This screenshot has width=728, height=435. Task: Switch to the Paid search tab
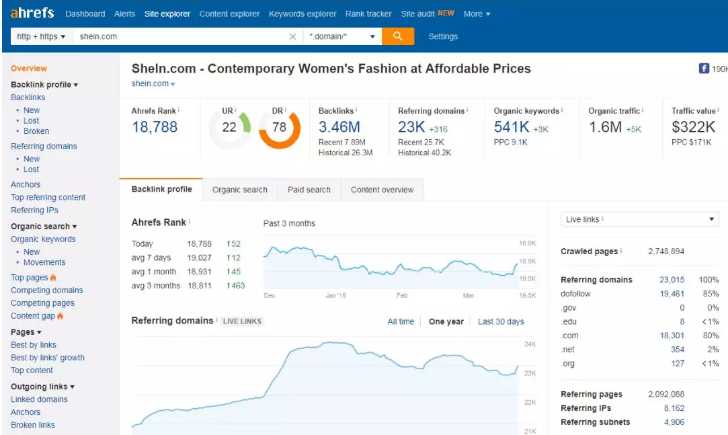[x=309, y=189]
